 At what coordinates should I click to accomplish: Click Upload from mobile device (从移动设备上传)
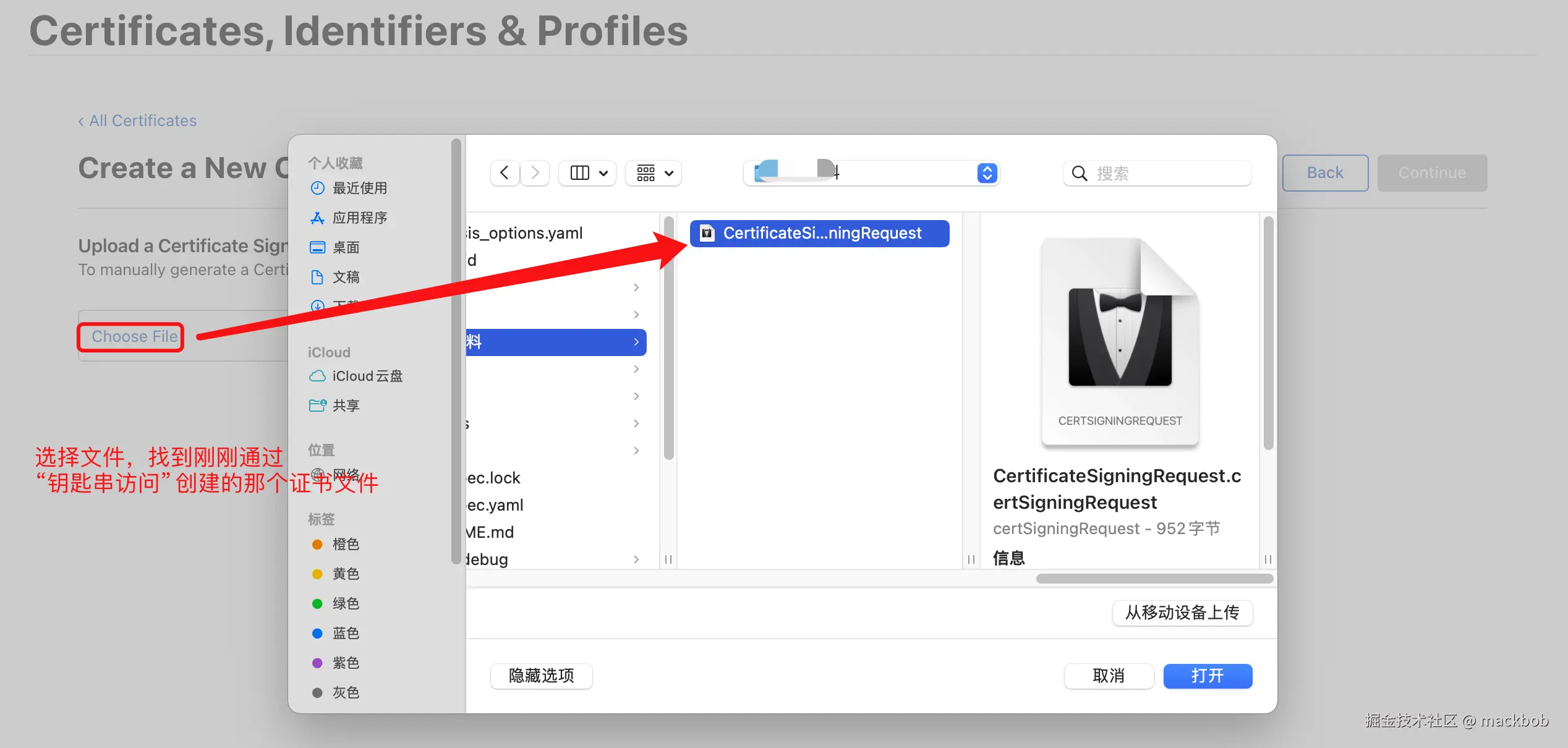coord(1182,613)
